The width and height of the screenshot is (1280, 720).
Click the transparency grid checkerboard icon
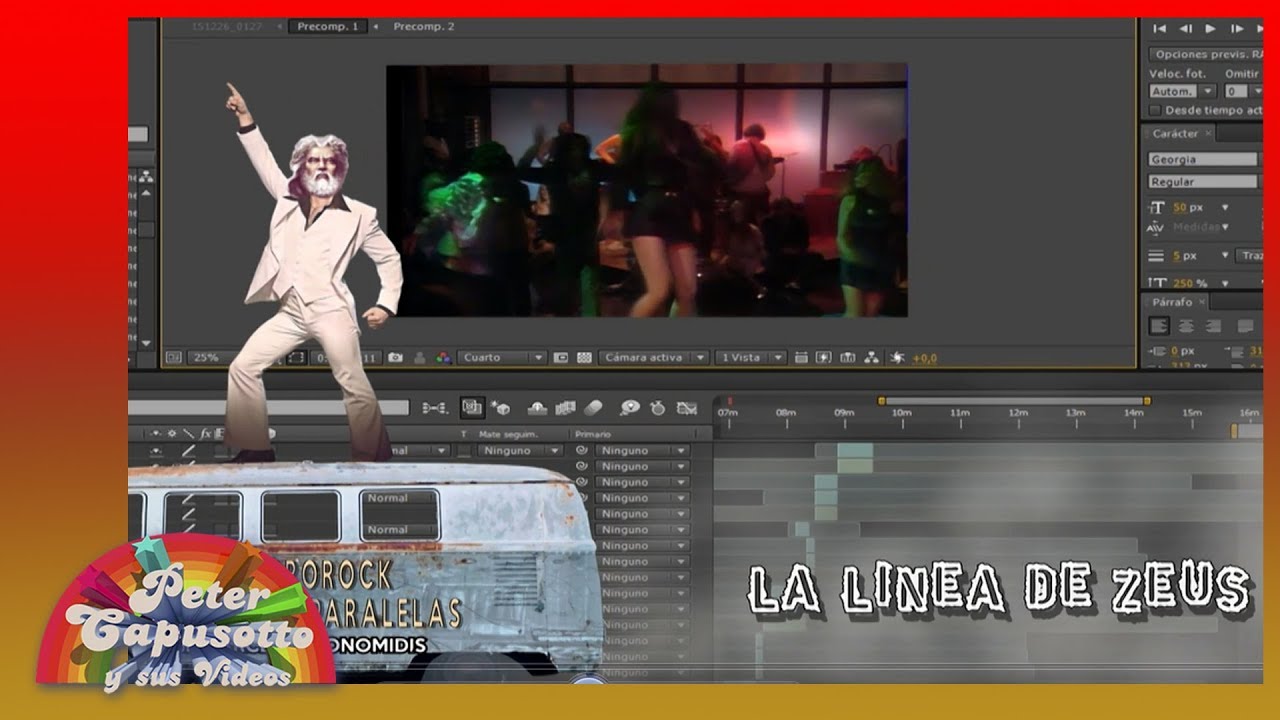(x=584, y=357)
